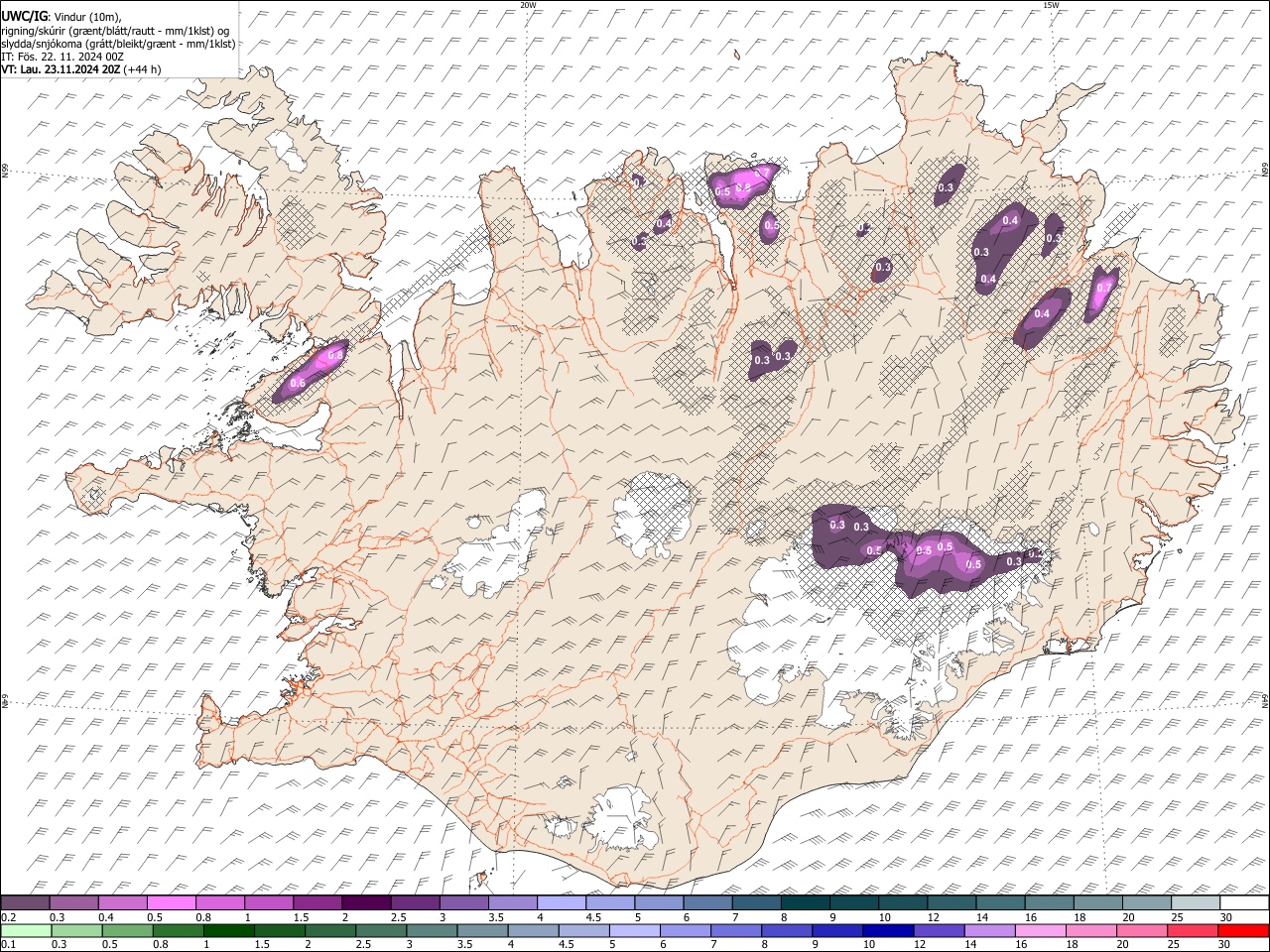Click the "(+44 h)" forecast offset text
The width and height of the screenshot is (1270, 952).
[x=144, y=69]
